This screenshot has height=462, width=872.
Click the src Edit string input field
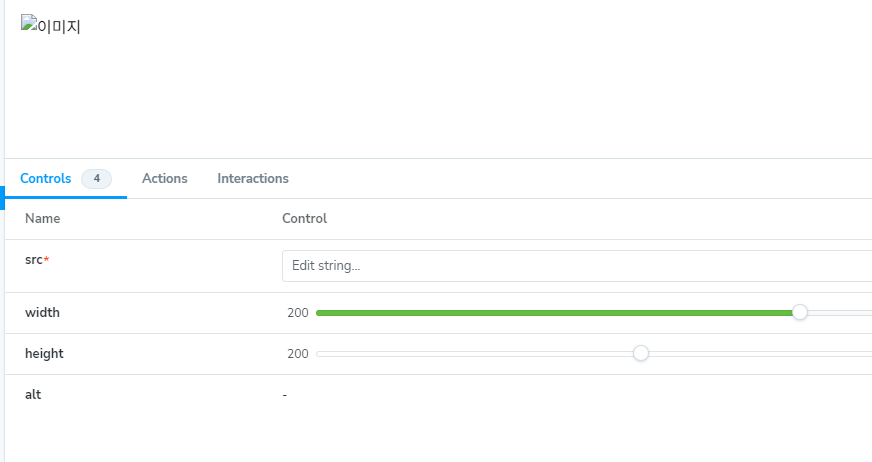coord(577,266)
